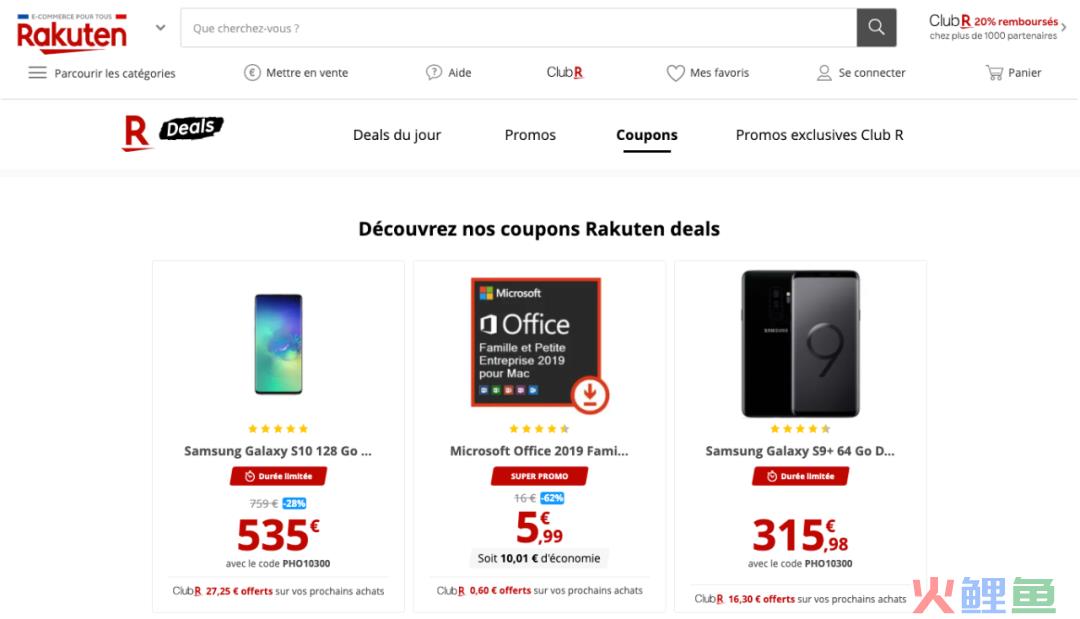Select the Promos tab
Viewport: 1080px width, 619px height.
click(x=530, y=135)
